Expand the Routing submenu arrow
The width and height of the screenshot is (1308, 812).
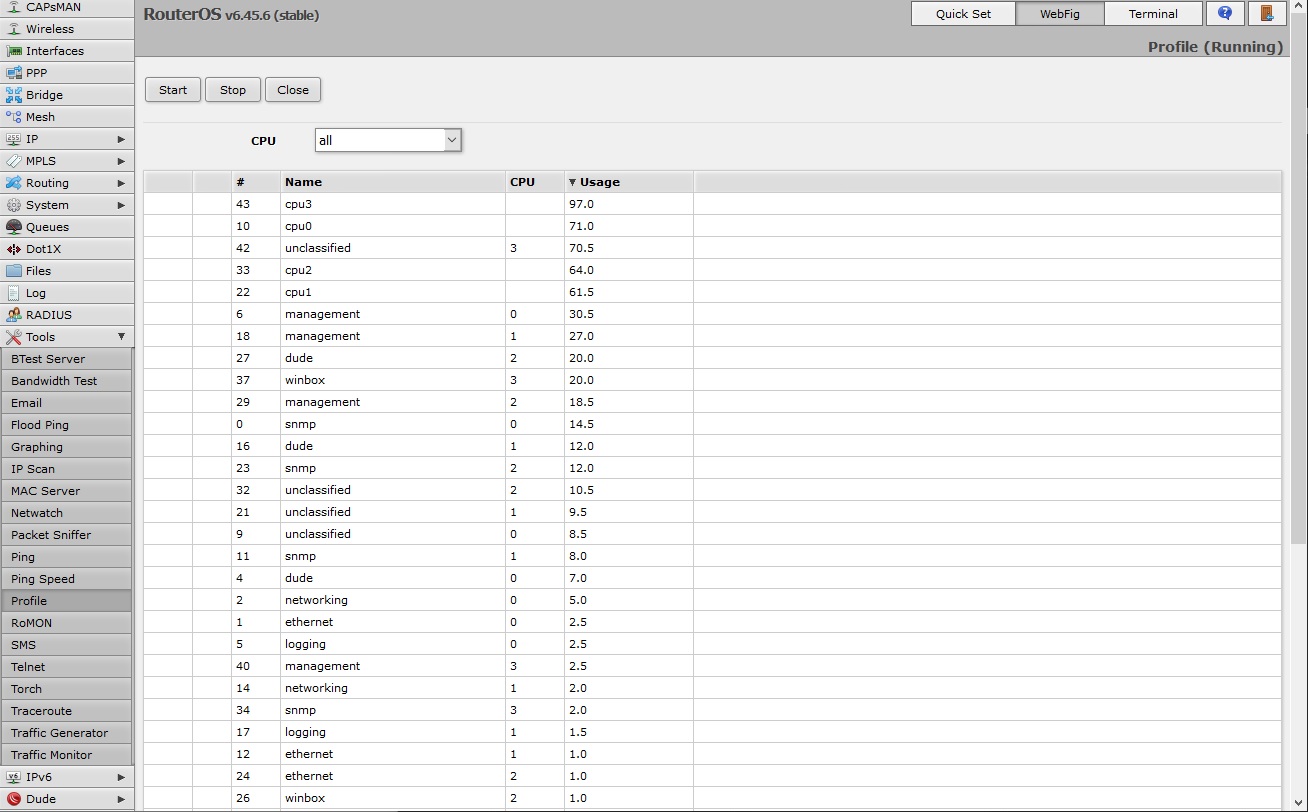coord(121,183)
